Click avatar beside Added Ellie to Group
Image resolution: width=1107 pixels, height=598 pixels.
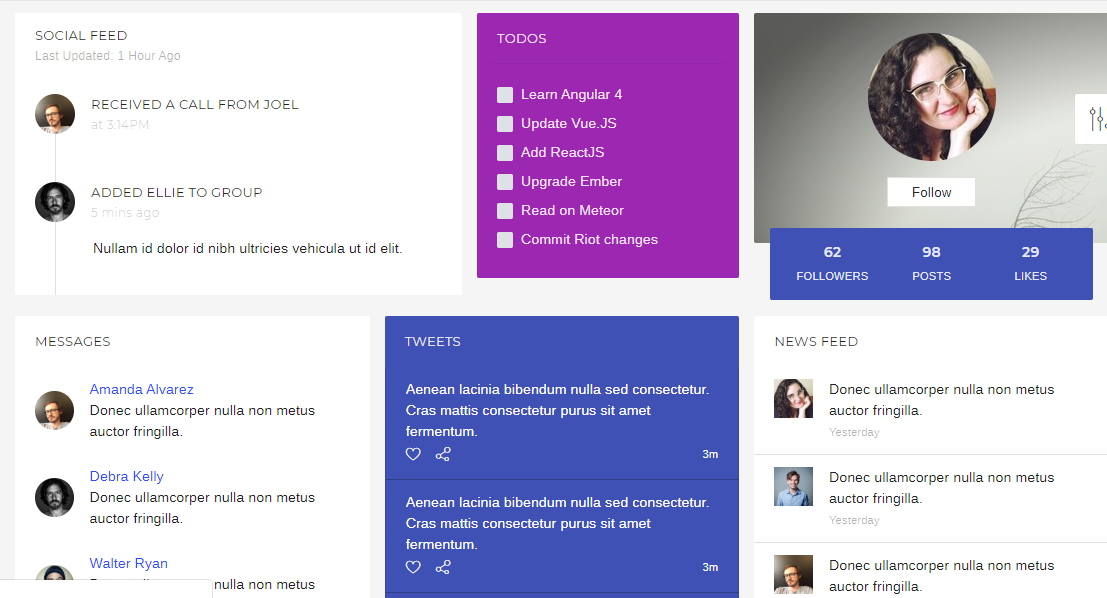coord(55,202)
